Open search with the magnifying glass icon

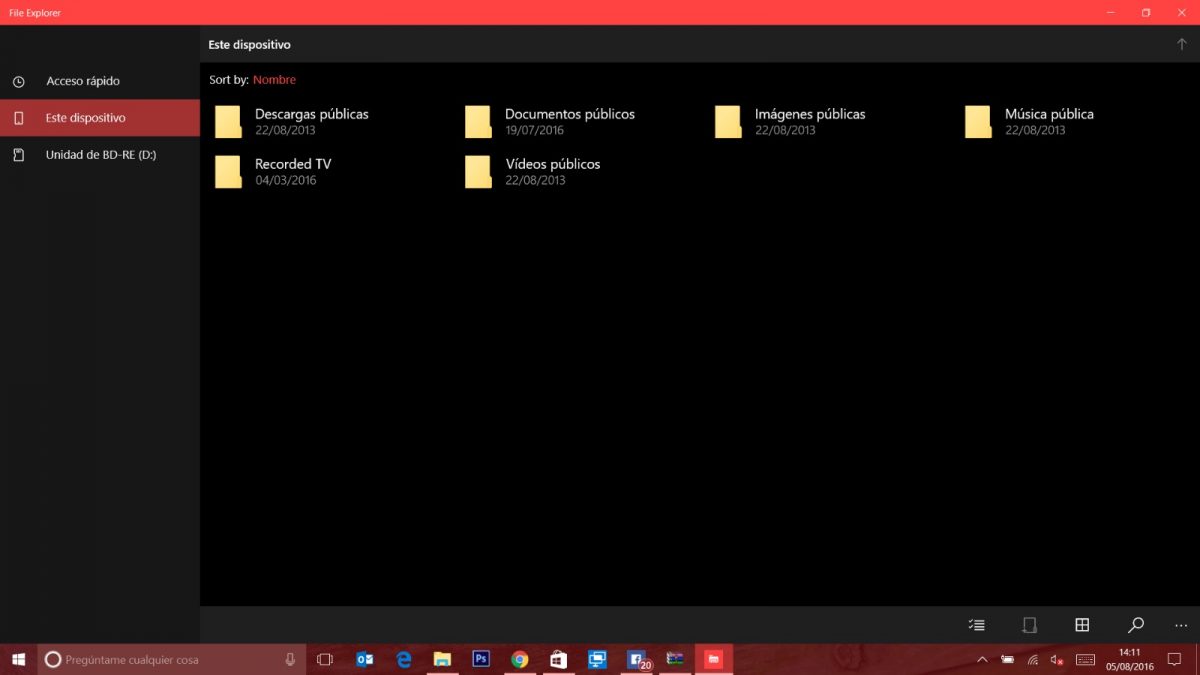coord(1135,625)
